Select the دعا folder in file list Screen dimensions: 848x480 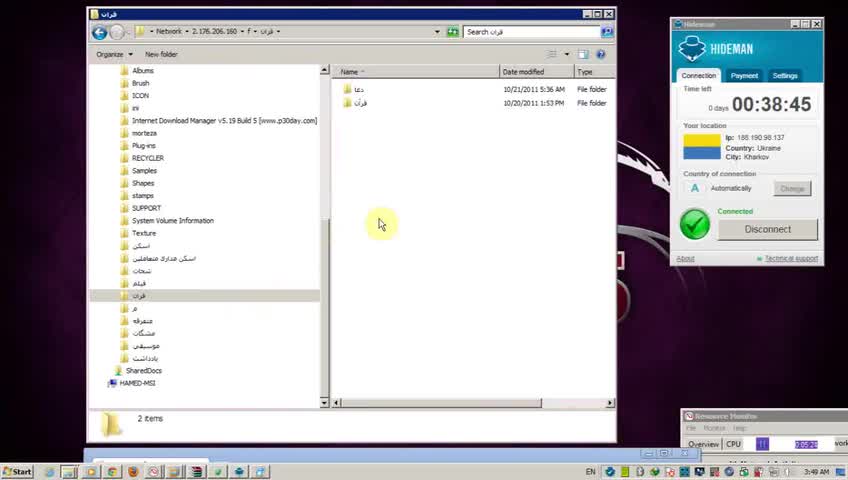[x=354, y=89]
